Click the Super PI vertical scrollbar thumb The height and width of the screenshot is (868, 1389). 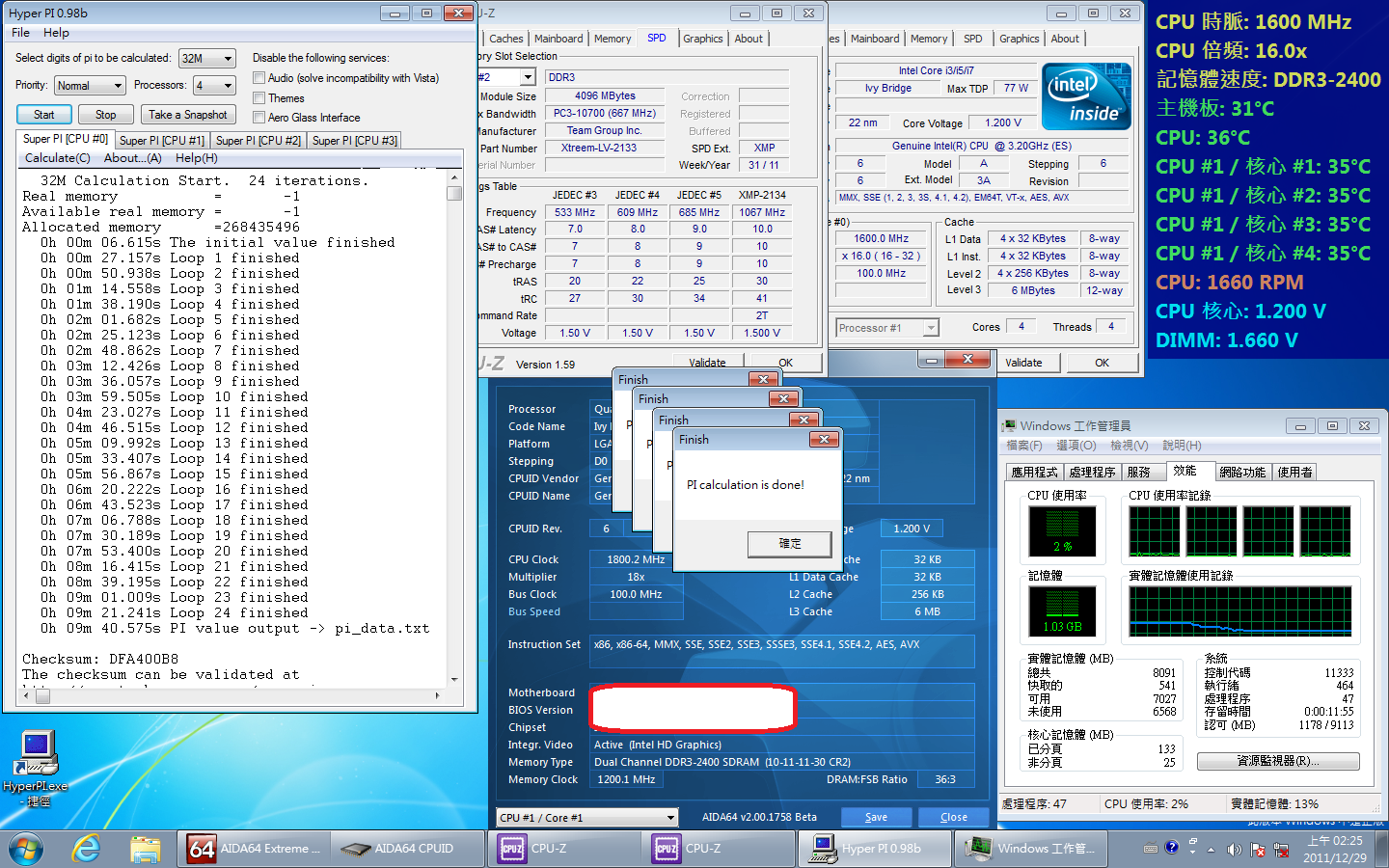(454, 193)
